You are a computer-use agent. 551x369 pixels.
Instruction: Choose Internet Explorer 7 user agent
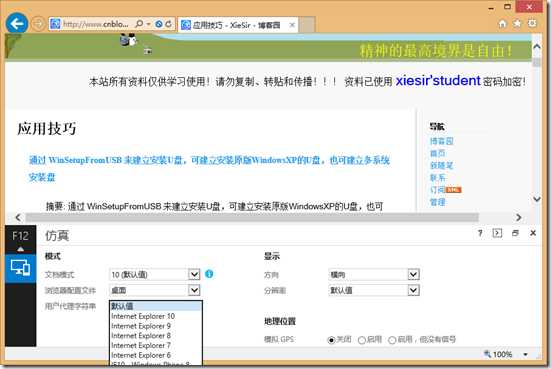156,345
